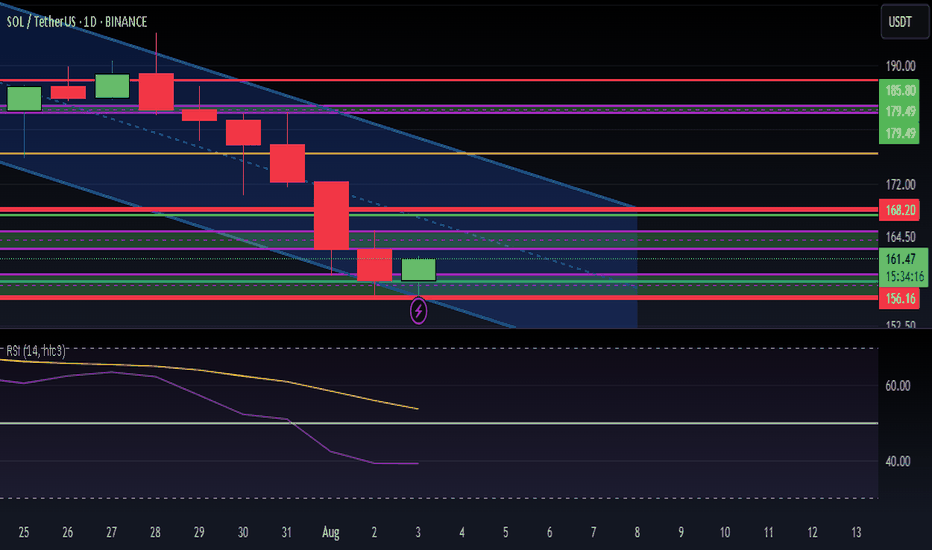The height and width of the screenshot is (550, 932).
Task: Click date 28 on the time axis
Action: click(155, 532)
